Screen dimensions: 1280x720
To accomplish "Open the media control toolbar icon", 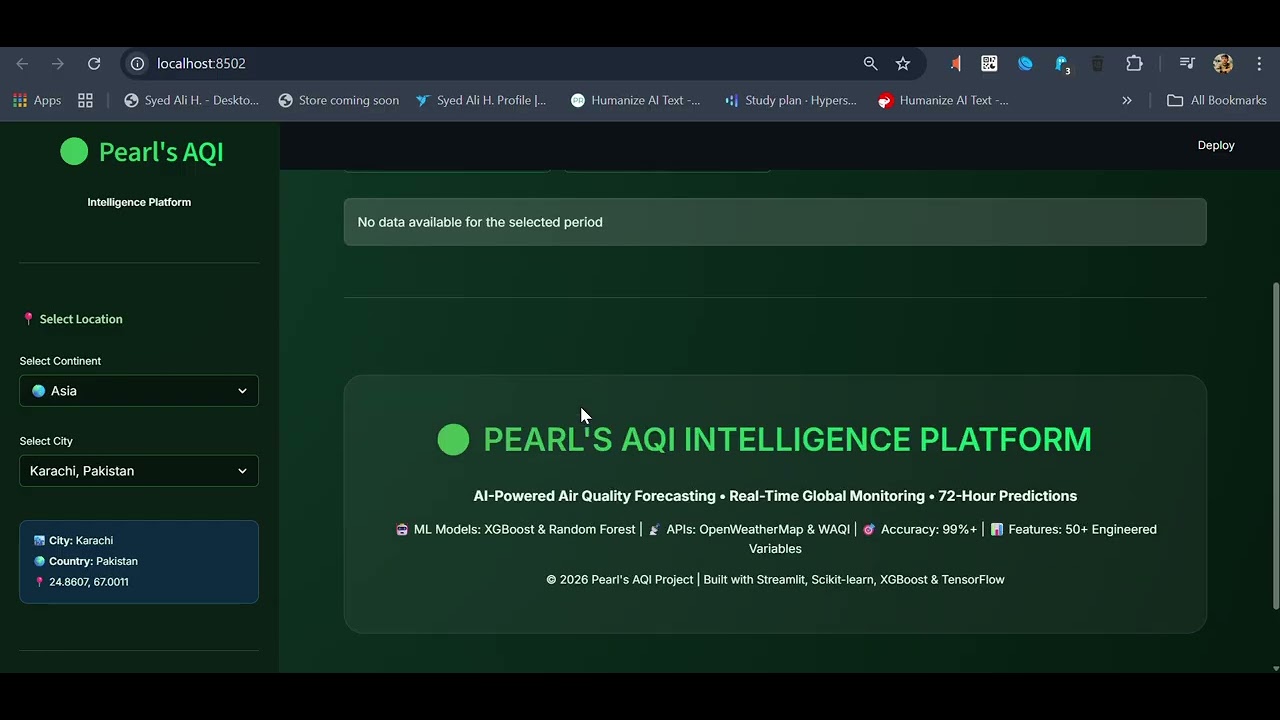I will pyautogui.click(x=1187, y=63).
